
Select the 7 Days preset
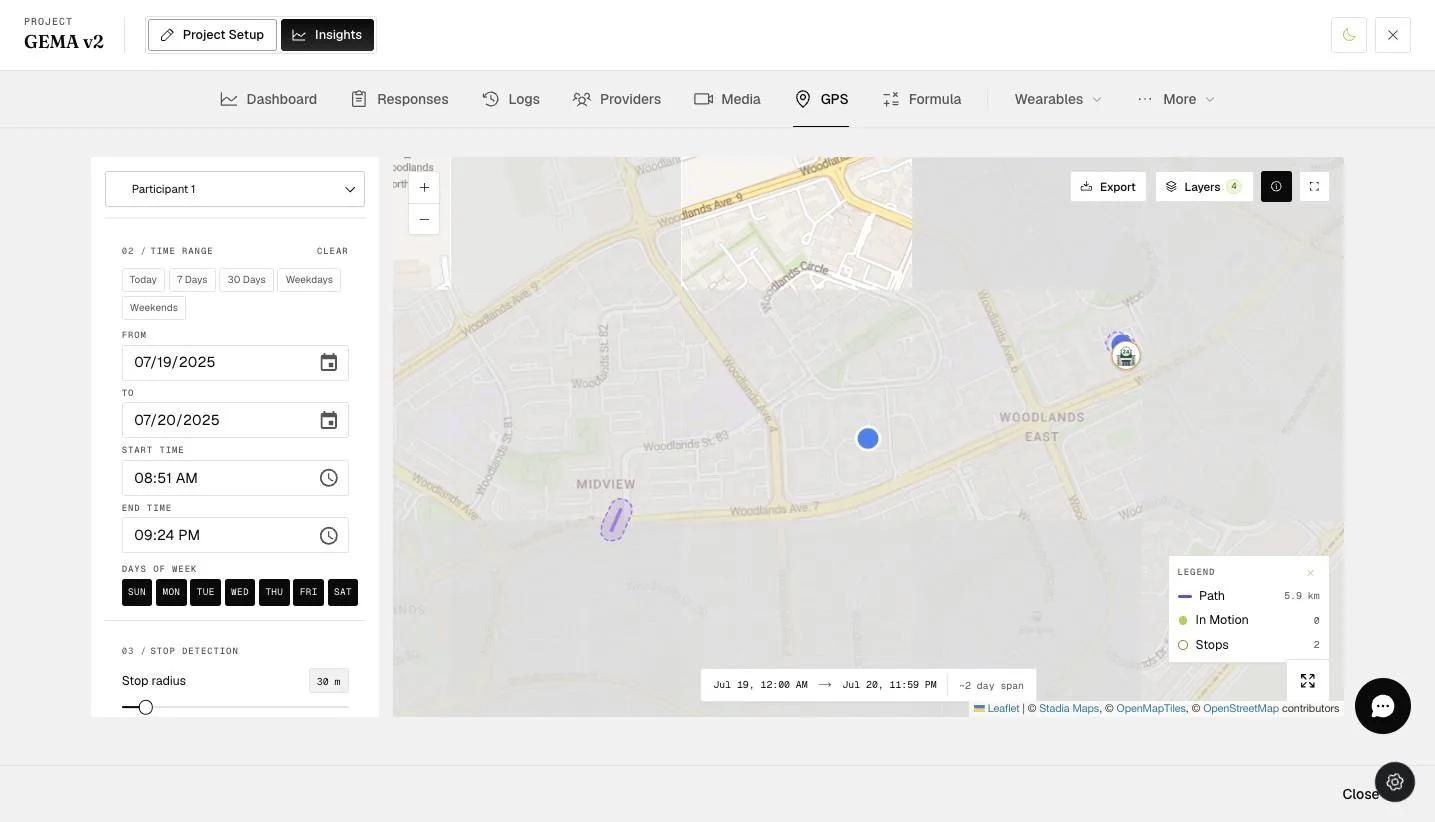tap(192, 280)
